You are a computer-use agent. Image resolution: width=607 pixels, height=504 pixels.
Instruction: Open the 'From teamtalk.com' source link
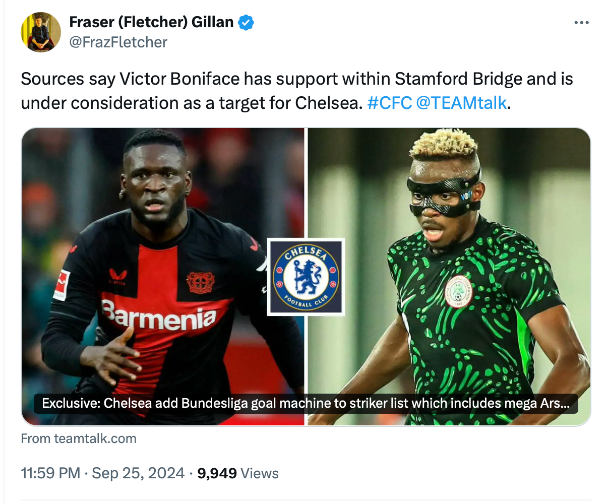tap(79, 438)
